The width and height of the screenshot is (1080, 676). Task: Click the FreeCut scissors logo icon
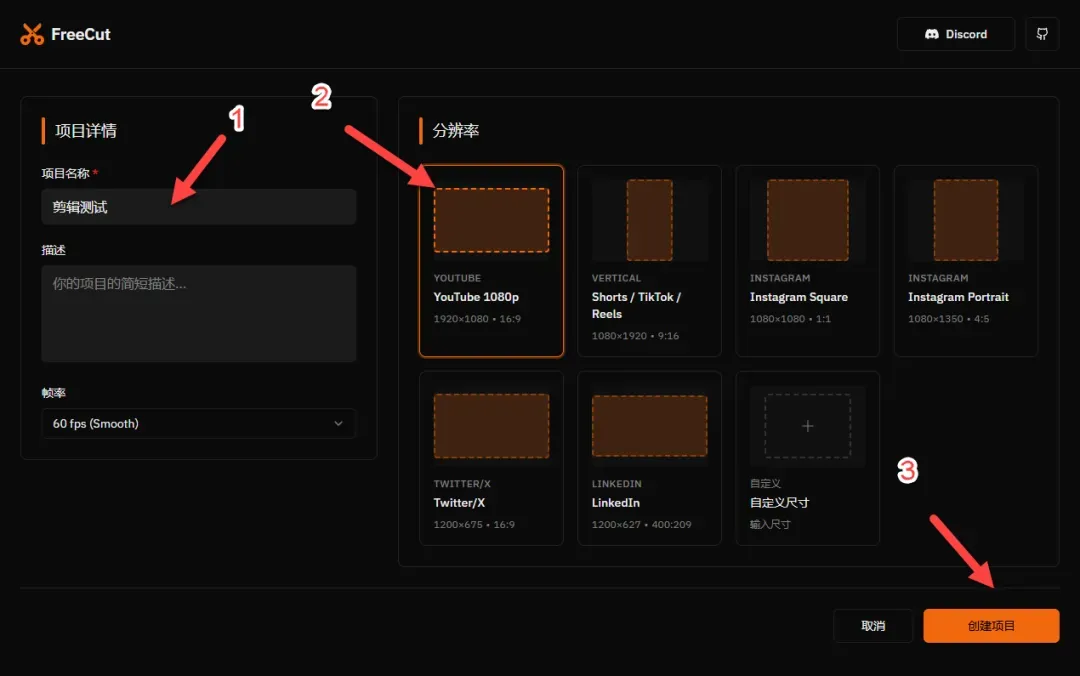[x=32, y=34]
